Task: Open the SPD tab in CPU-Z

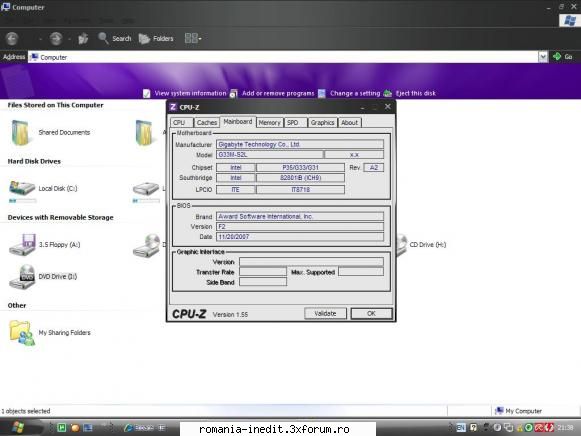Action: 295,123
